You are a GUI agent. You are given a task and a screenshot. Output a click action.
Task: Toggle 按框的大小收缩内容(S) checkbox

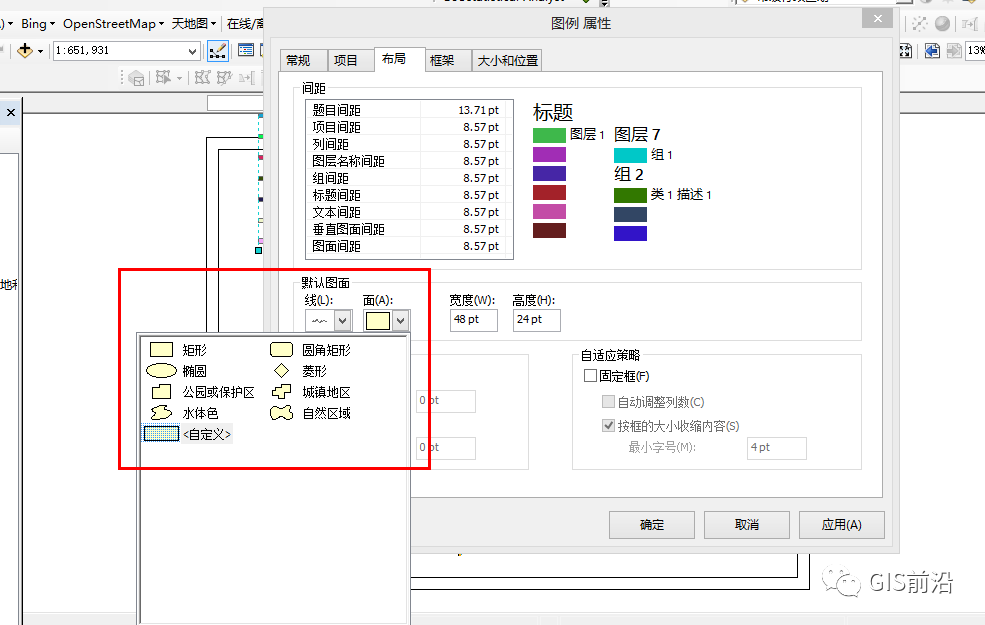[x=608, y=425]
